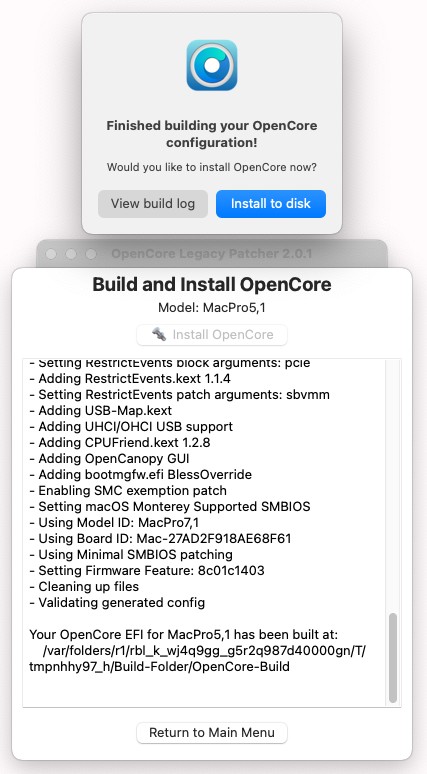Click the screwdriver icon beside Install OpenCore

158,334
